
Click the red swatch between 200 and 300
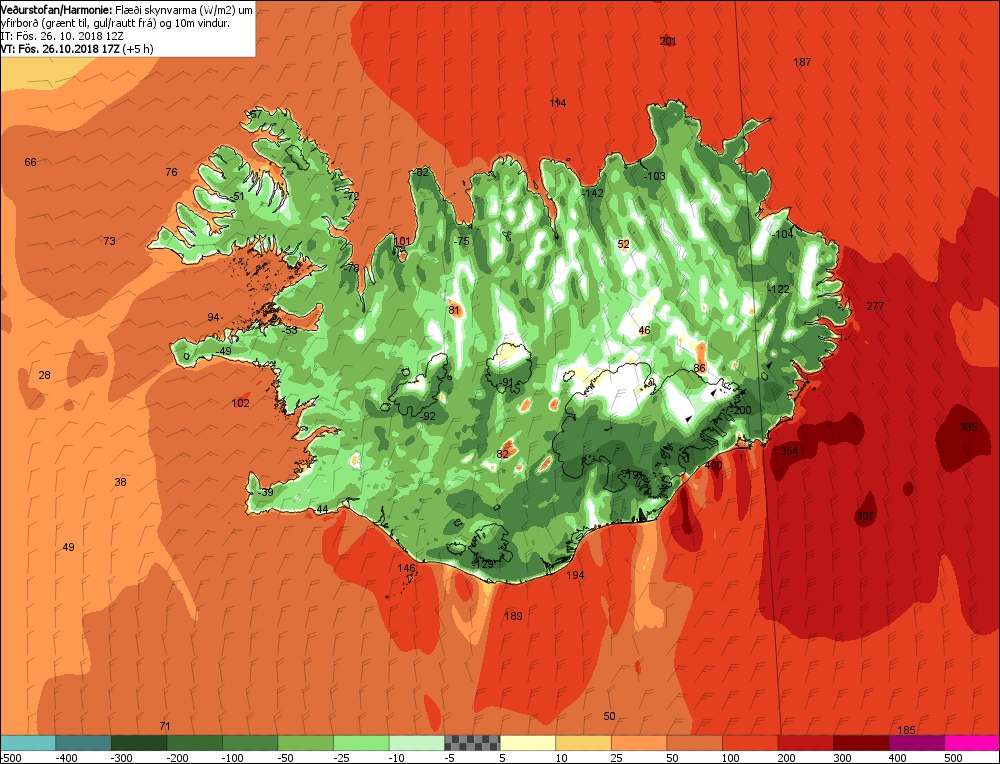coord(805,743)
